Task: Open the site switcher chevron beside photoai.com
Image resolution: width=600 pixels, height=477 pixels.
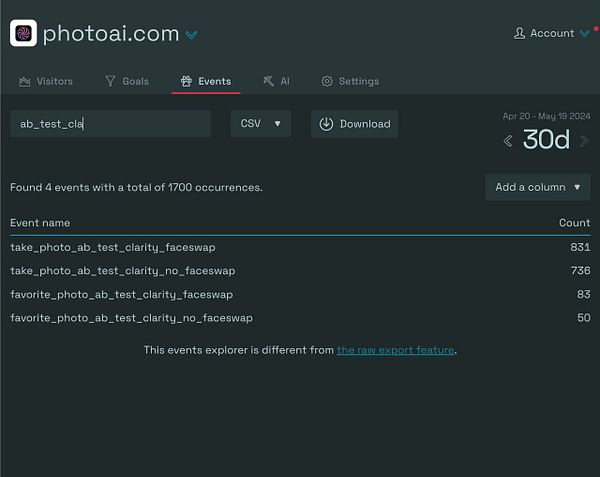Action: pyautogui.click(x=191, y=35)
